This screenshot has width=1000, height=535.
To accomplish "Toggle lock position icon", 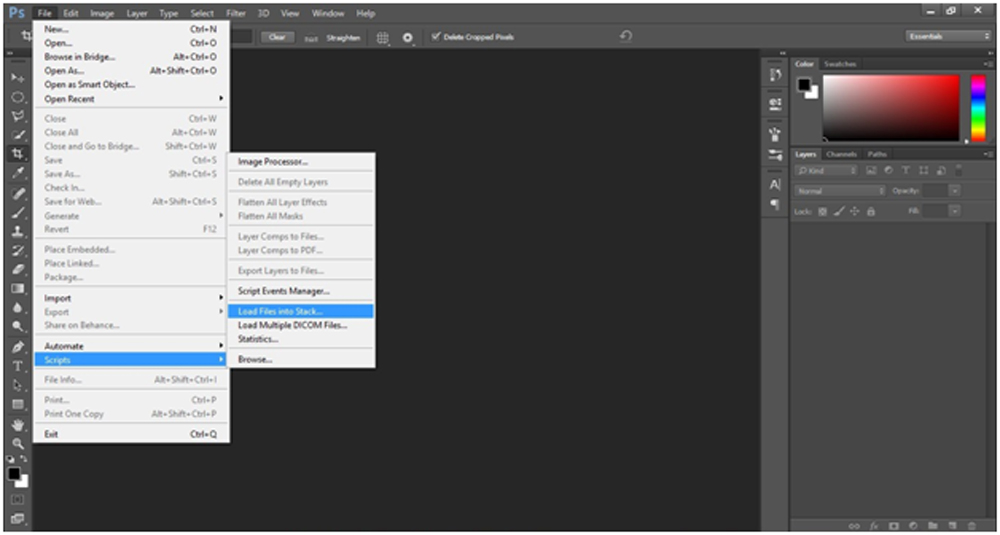I will [x=855, y=211].
